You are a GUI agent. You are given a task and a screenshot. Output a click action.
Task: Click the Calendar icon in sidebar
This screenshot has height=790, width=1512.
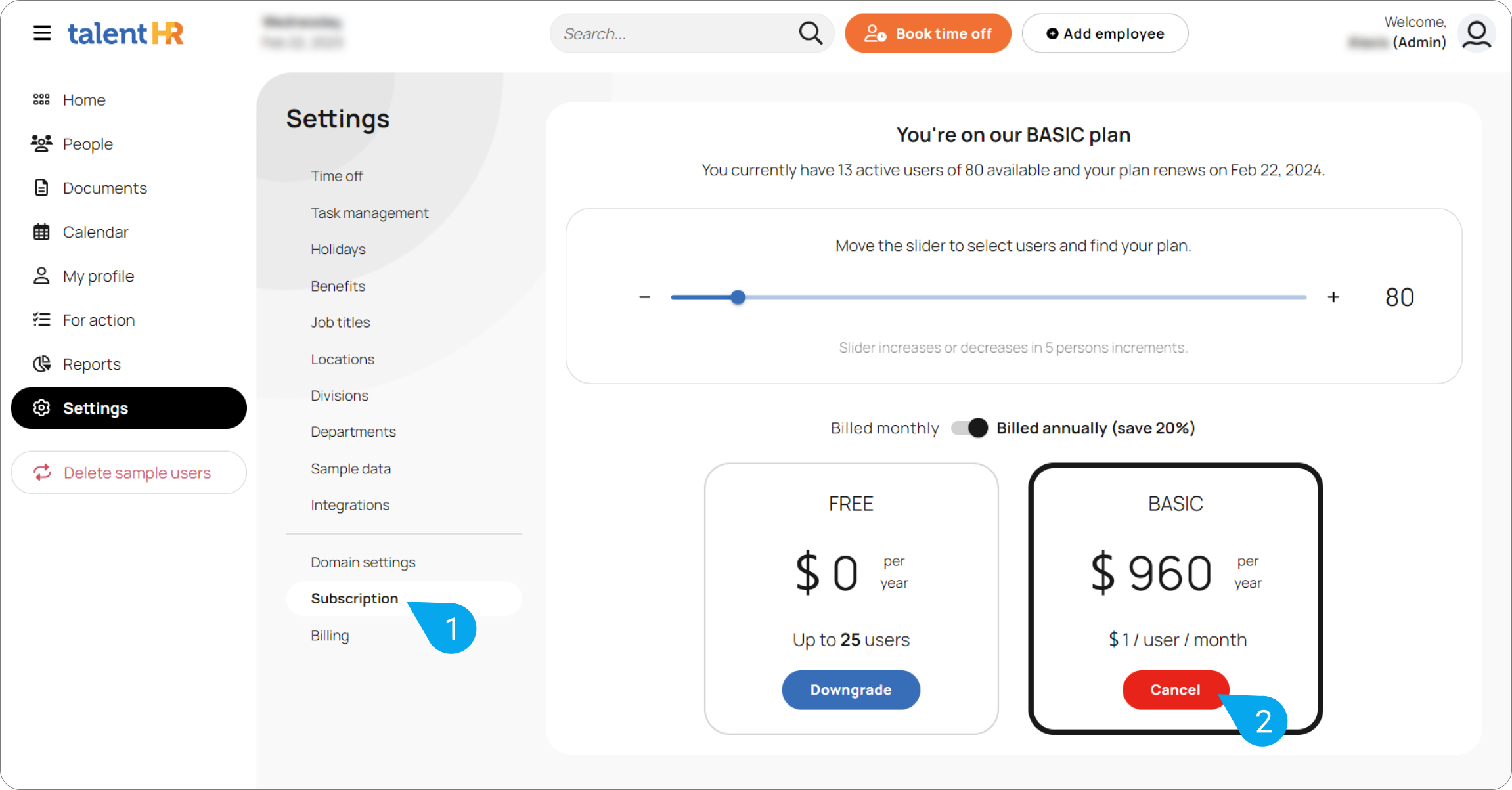(41, 232)
